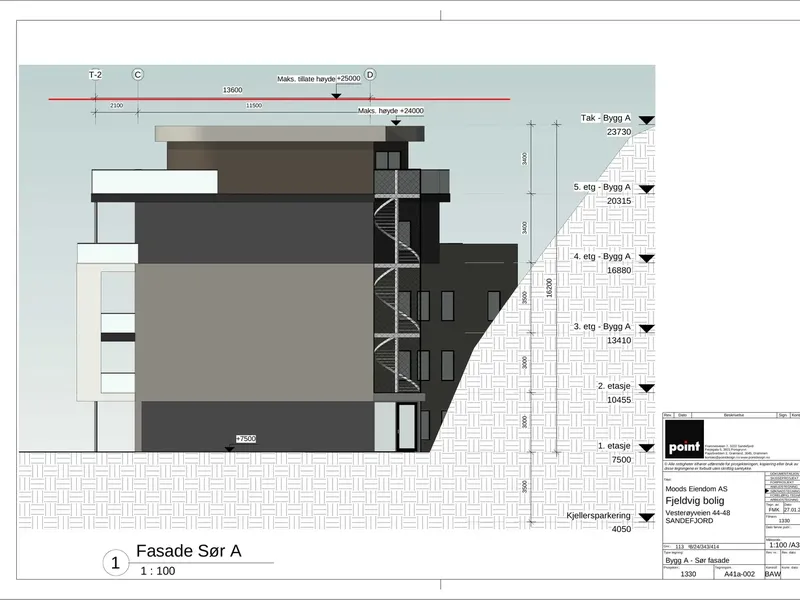Image resolution: width=800 pixels, height=600 pixels.
Task: Click the grid bubble labeled D
Action: click(x=370, y=74)
